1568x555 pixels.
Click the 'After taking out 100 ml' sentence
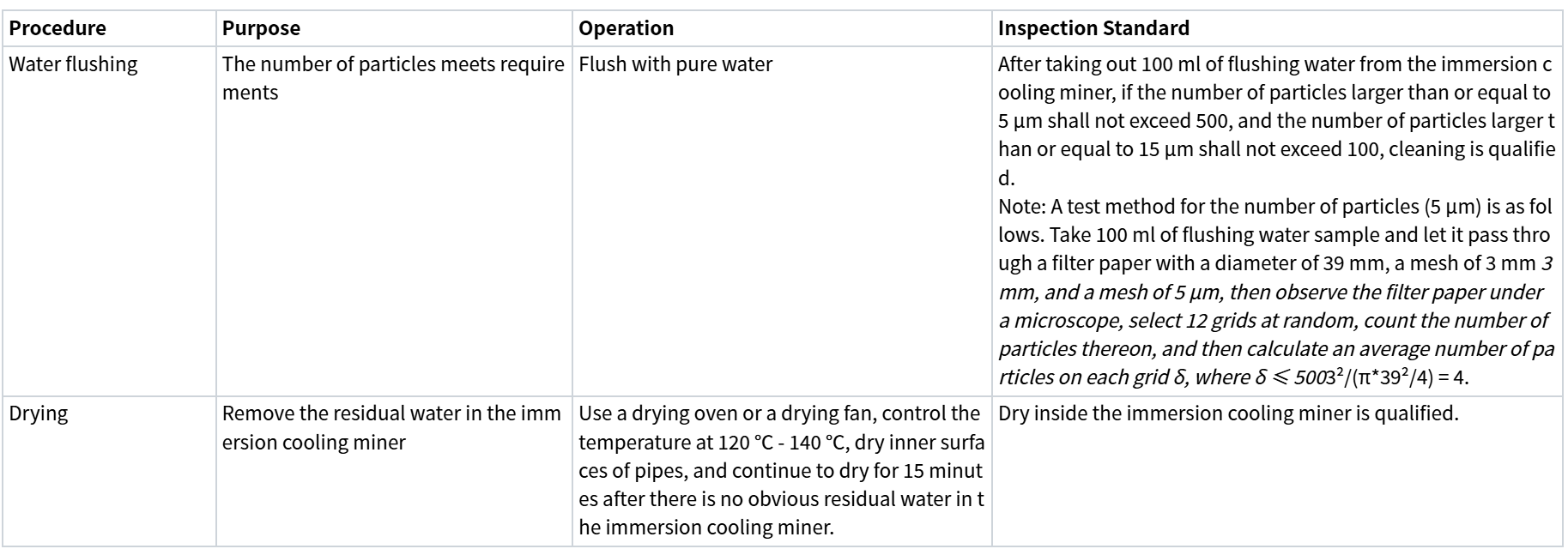pos(1276,121)
